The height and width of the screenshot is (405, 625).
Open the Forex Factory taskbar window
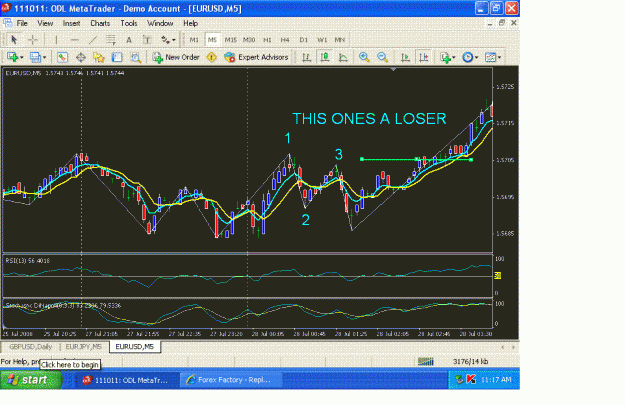pos(231,380)
